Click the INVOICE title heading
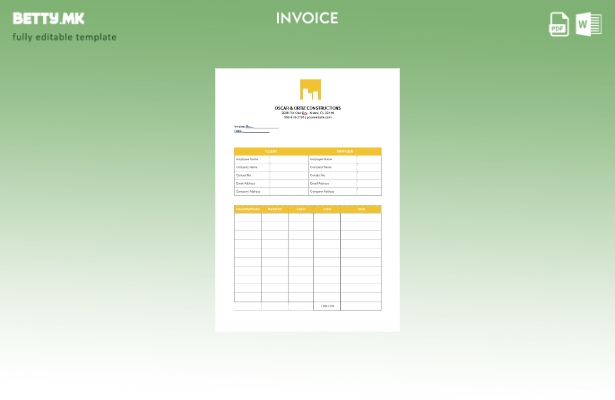Viewport: 615px width, 400px height. click(307, 18)
